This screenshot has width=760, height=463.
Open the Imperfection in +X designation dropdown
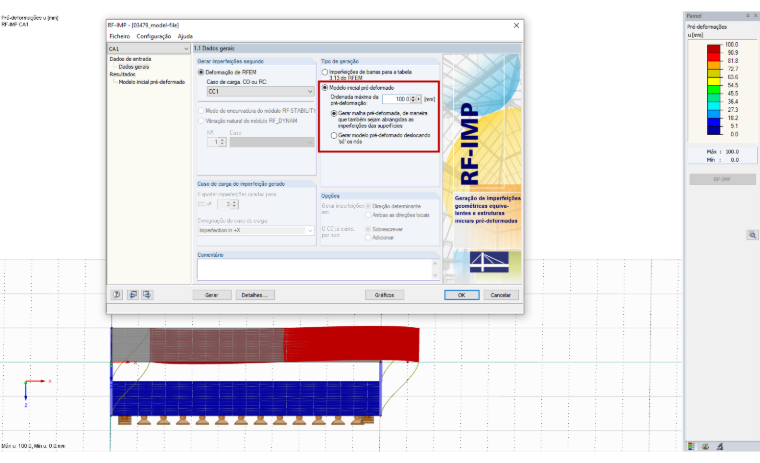point(256,230)
